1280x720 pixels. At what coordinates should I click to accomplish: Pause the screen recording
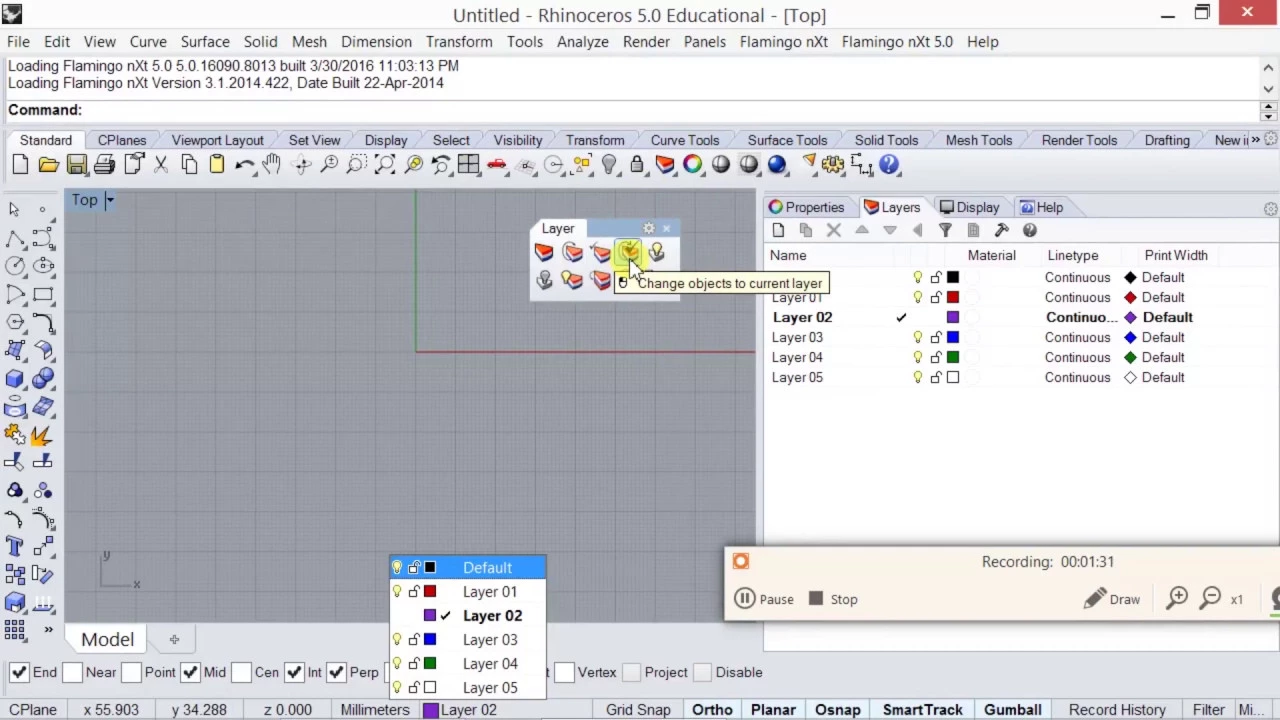pos(764,599)
